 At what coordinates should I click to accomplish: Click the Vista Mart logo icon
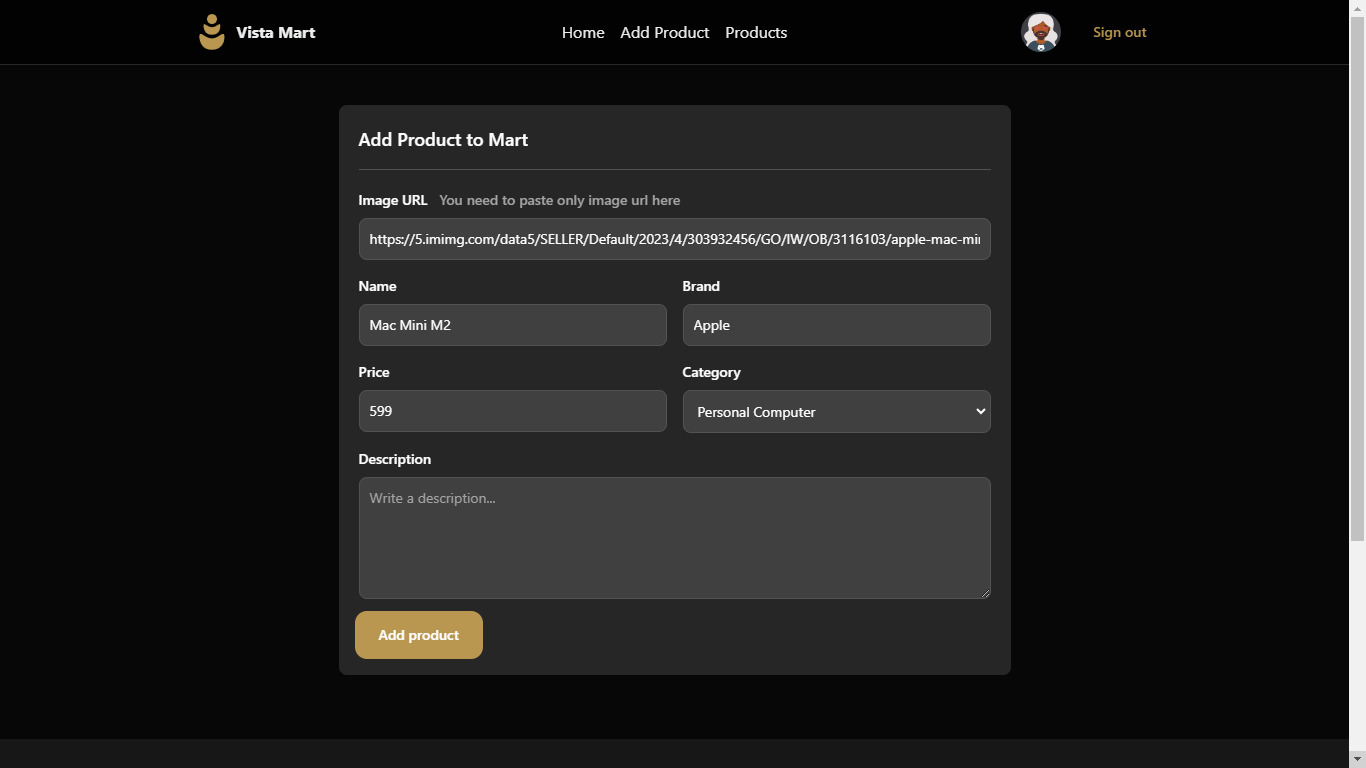(212, 32)
